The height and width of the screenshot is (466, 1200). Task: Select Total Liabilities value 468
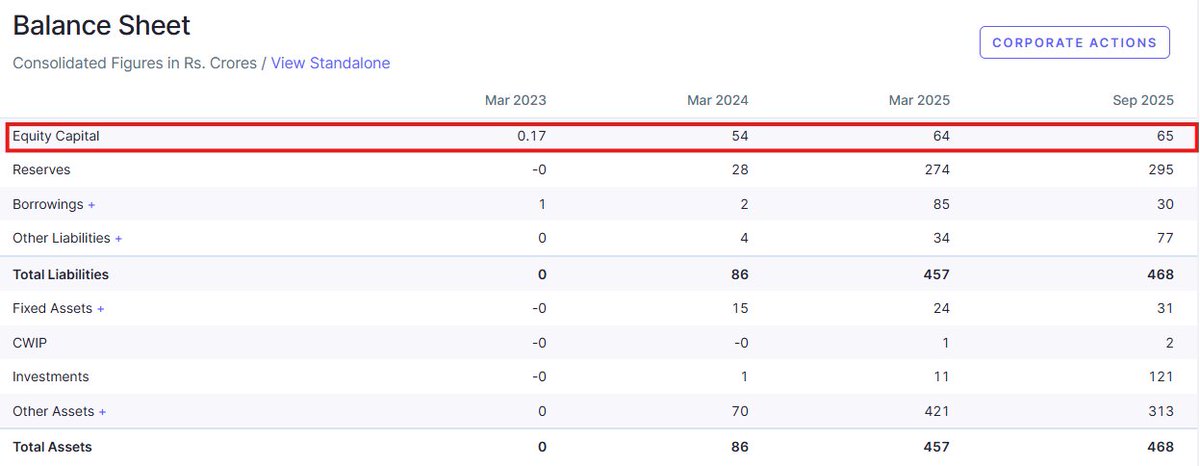pos(1160,273)
